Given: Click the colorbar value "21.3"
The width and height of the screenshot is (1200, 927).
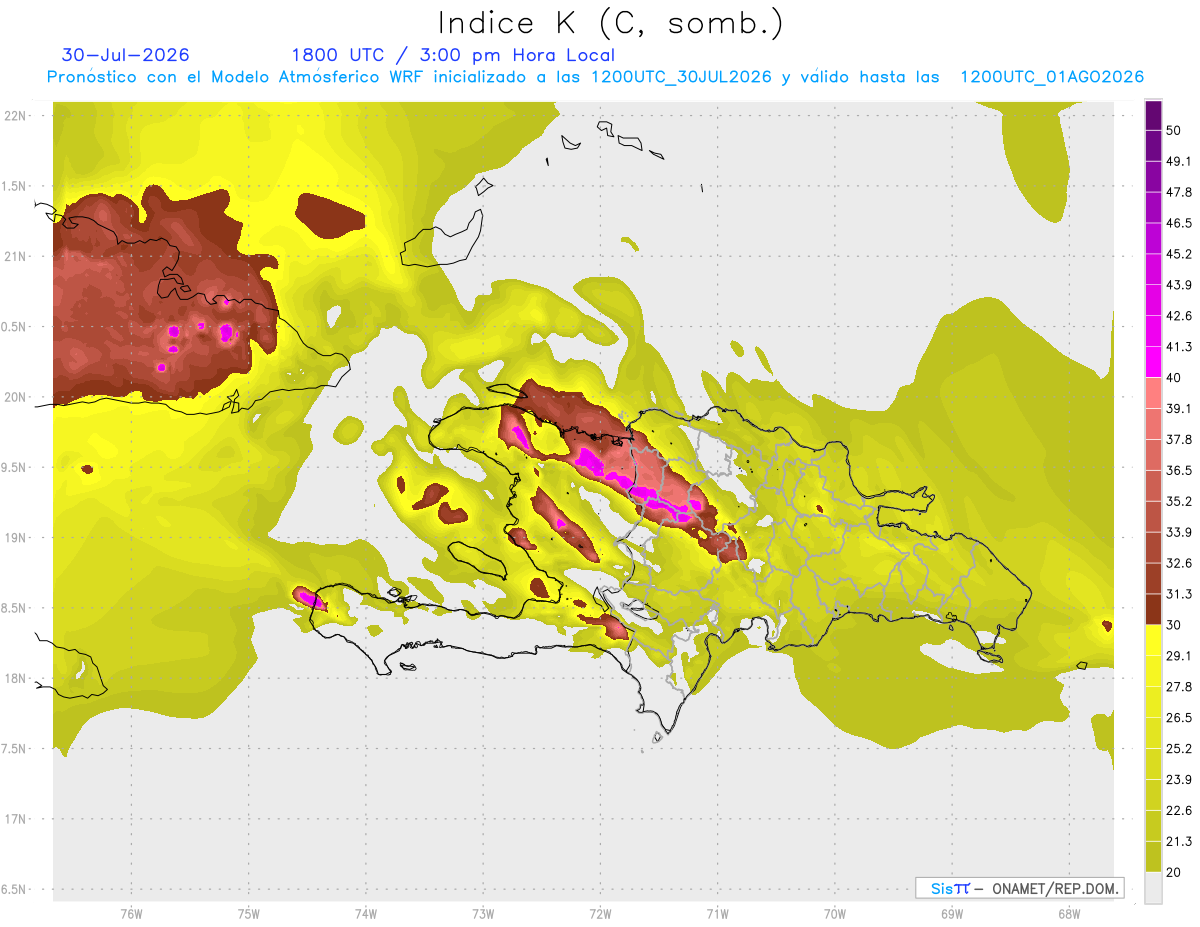Looking at the screenshot, I should pos(1179,842).
